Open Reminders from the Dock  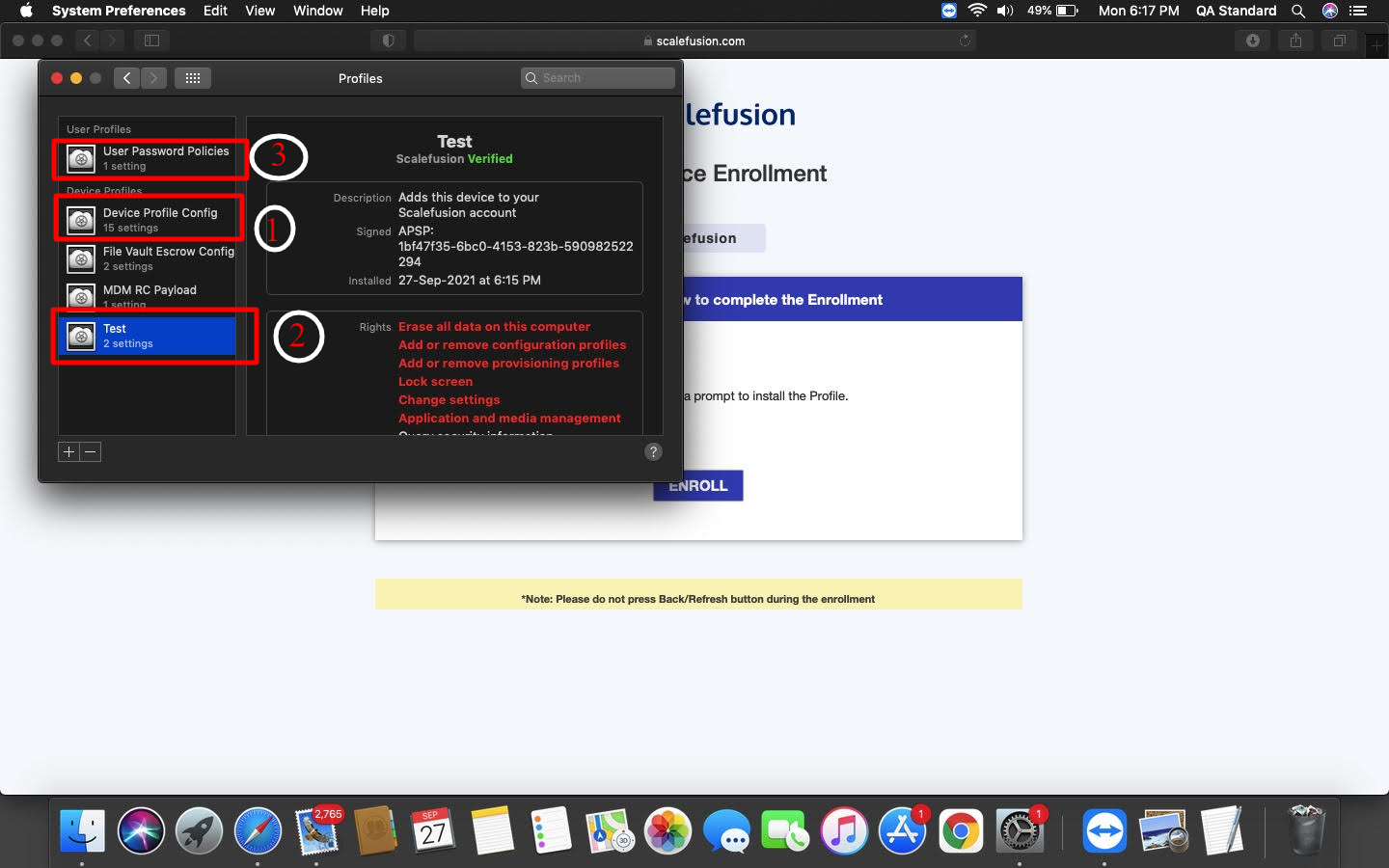551,830
